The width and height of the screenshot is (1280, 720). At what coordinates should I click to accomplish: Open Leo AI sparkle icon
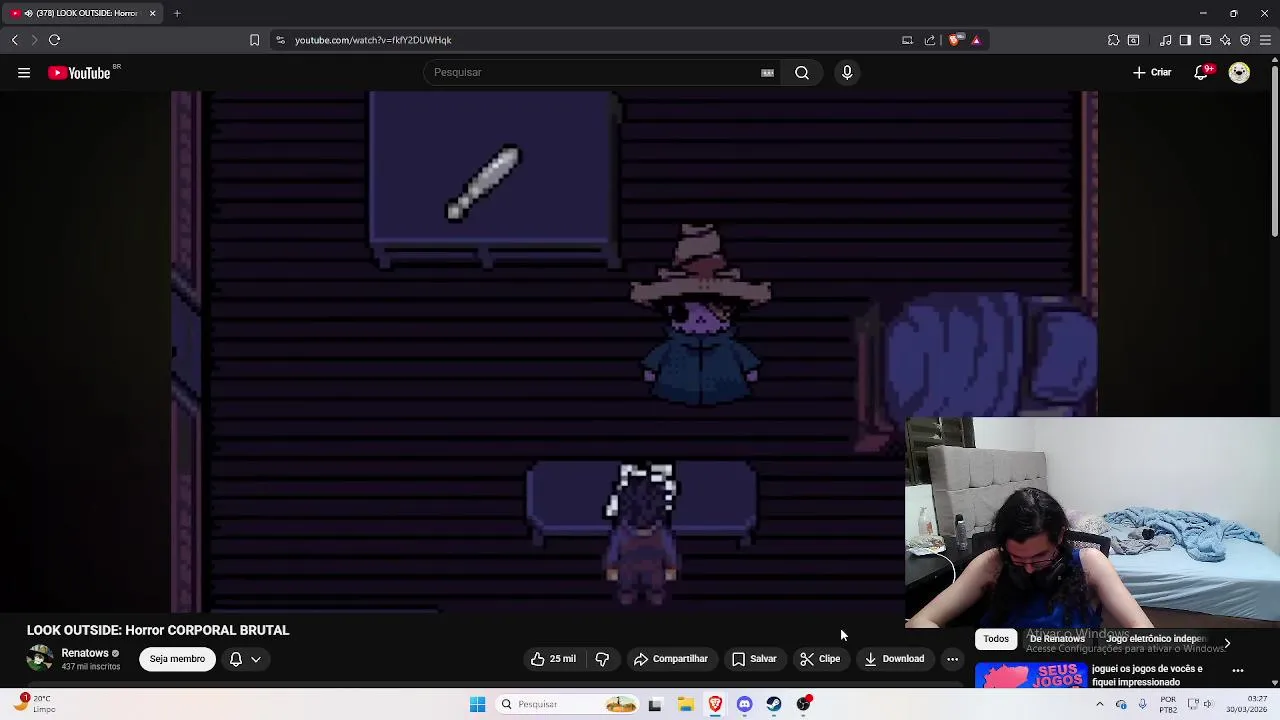click(x=1225, y=40)
